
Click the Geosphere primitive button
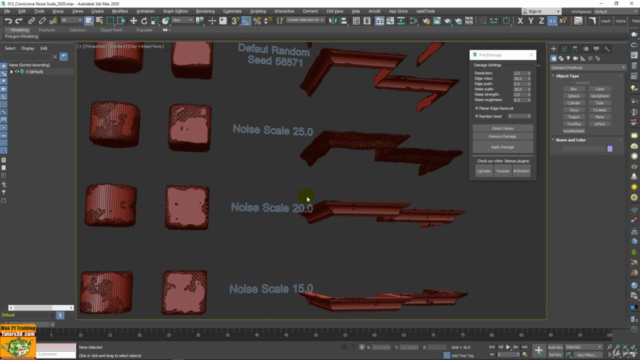[x=600, y=96]
